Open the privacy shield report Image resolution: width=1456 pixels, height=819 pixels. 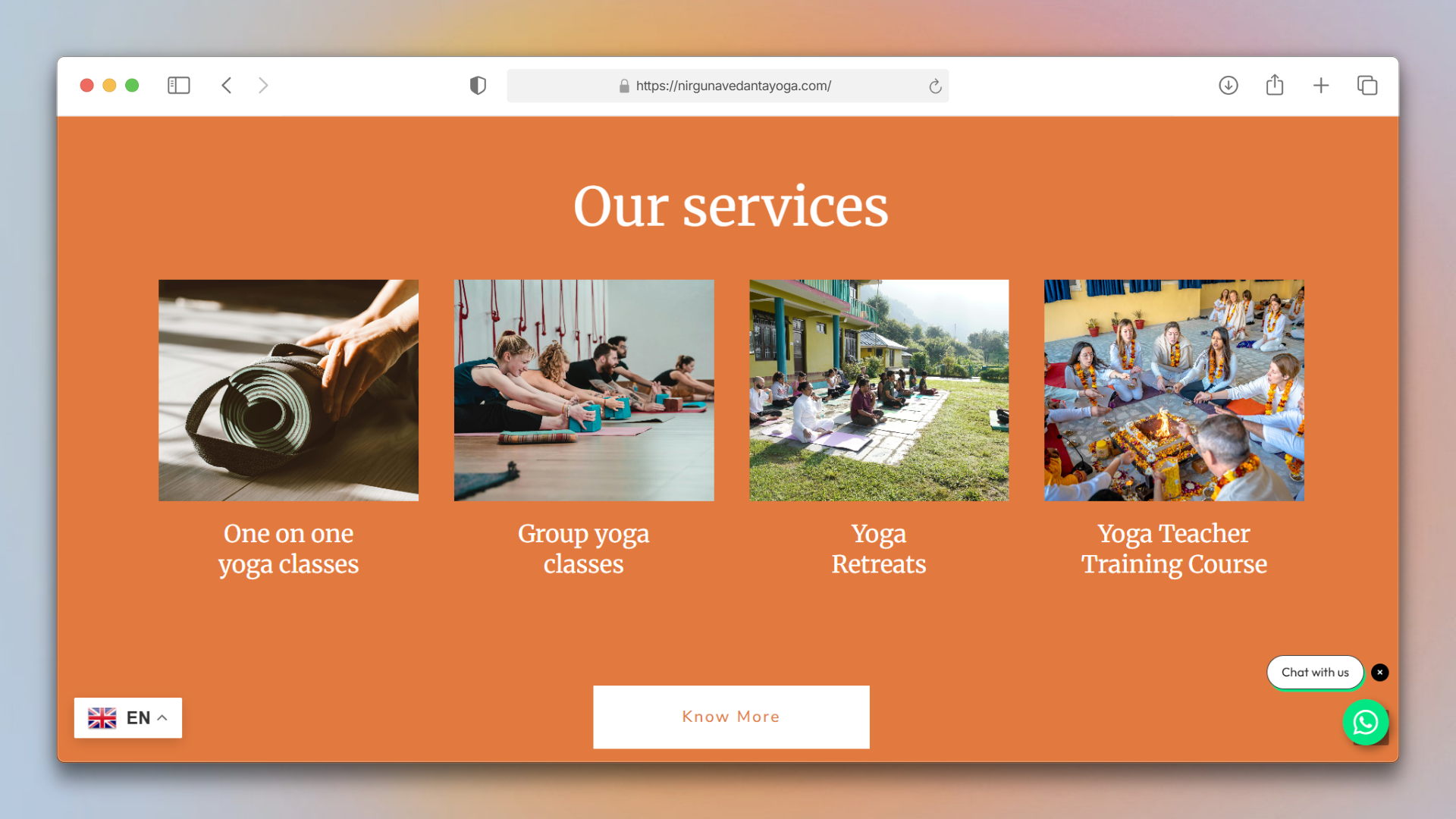click(x=478, y=86)
